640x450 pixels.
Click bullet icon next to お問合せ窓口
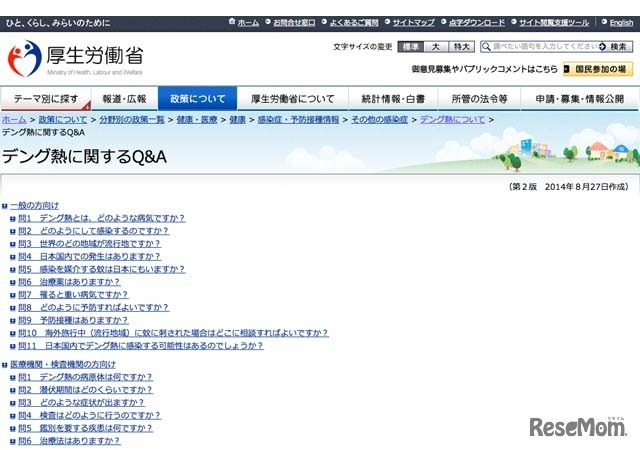click(x=268, y=22)
